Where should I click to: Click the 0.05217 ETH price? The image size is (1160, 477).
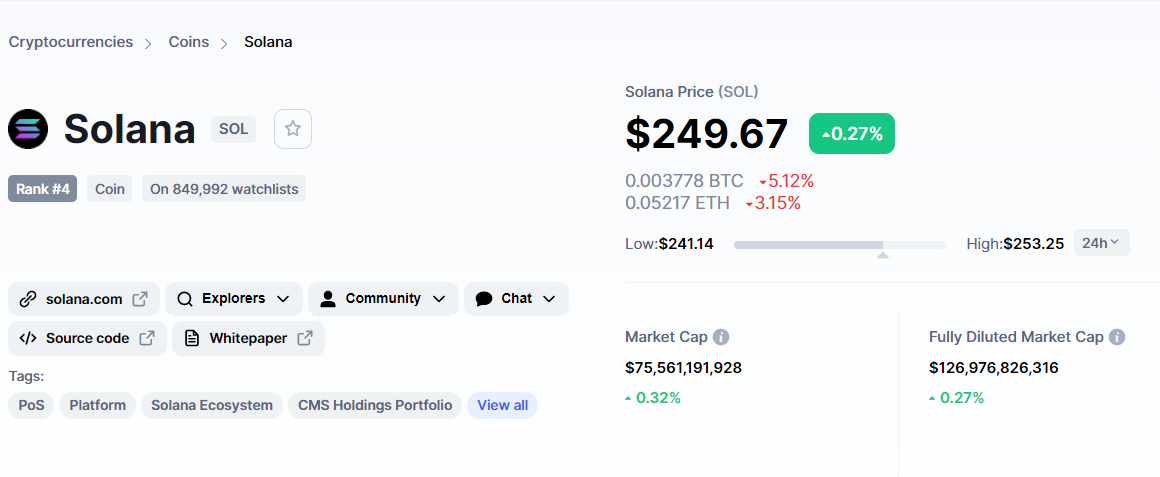pos(678,203)
